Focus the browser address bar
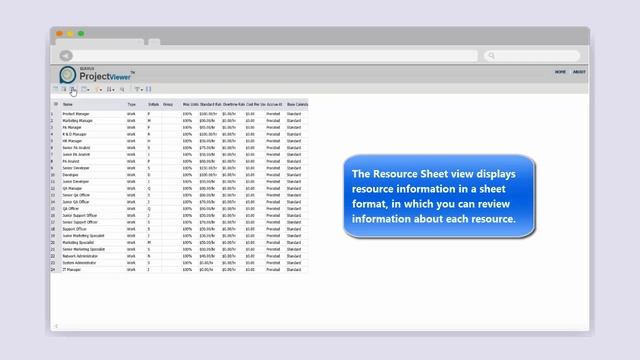 pos(276,56)
